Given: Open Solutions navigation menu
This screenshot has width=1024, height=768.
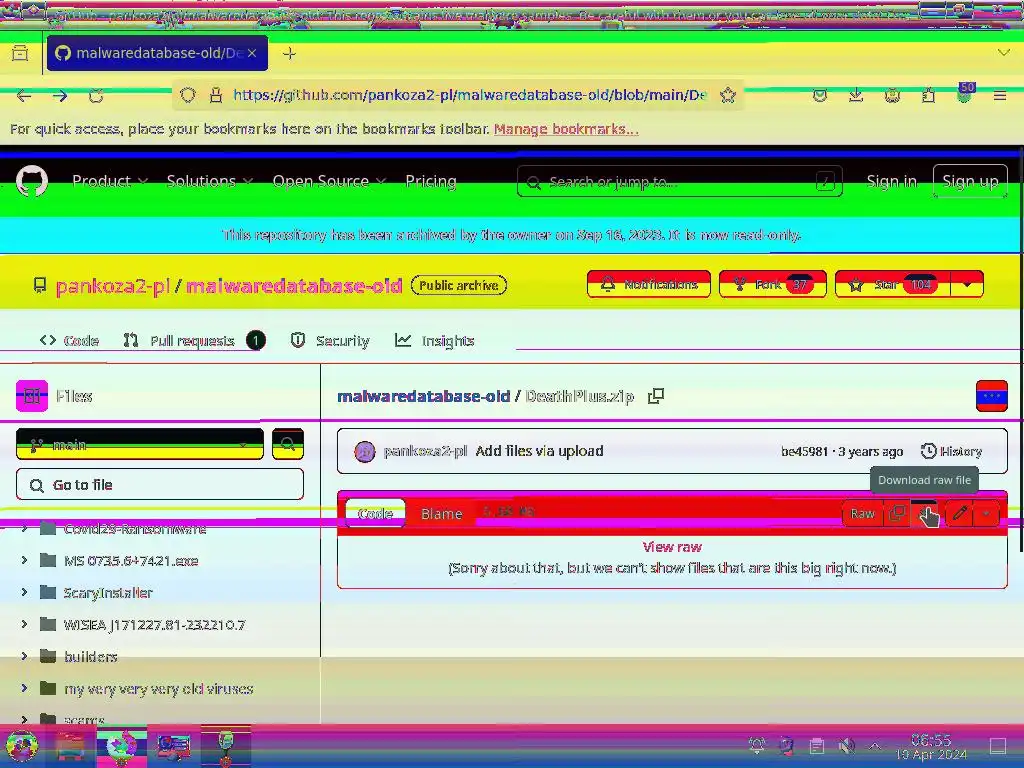Looking at the screenshot, I should pos(209,181).
